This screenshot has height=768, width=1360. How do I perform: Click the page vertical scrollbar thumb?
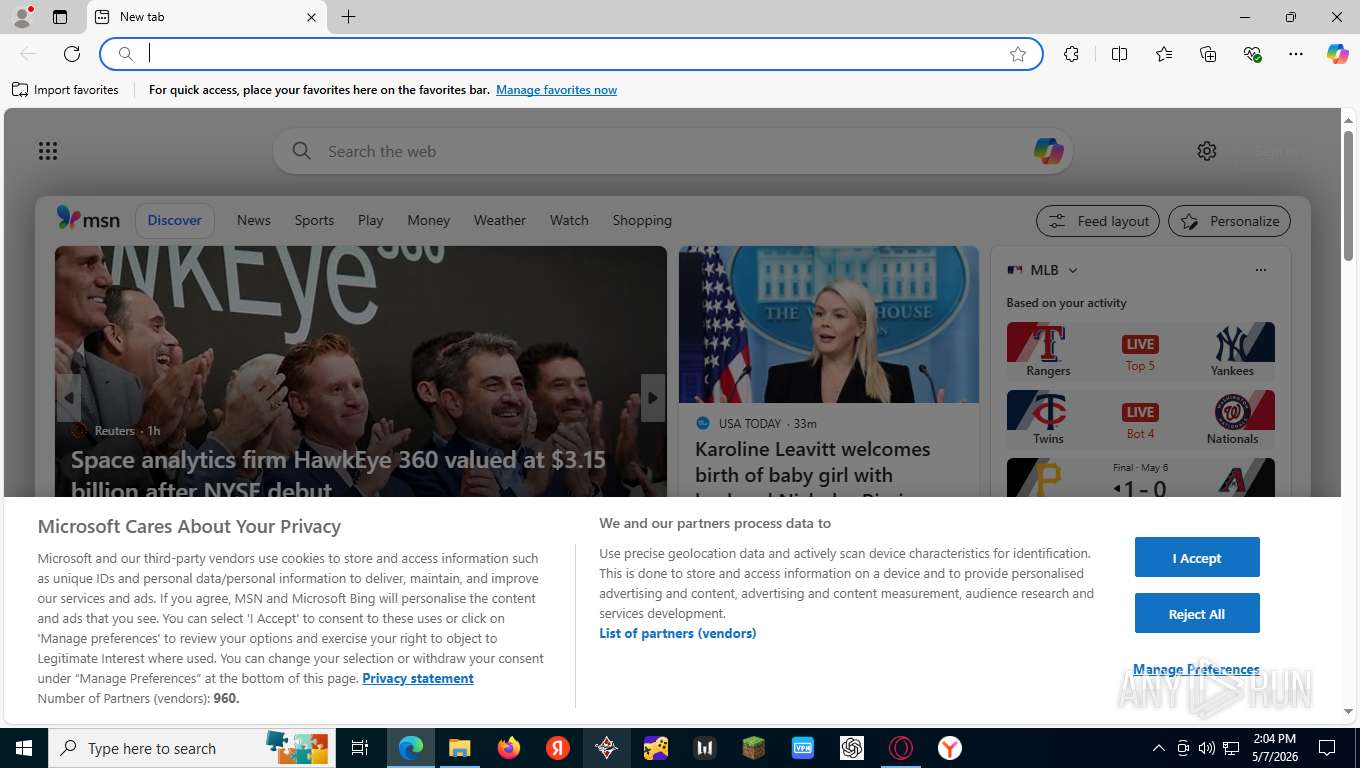click(x=1348, y=195)
